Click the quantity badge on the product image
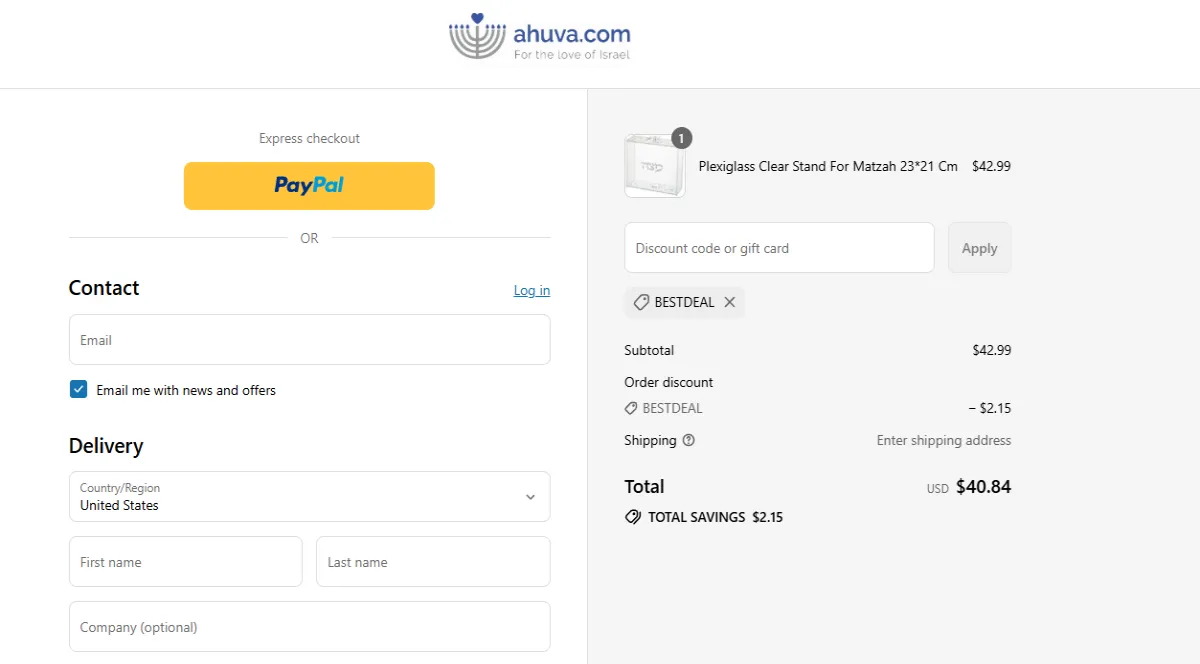 coord(681,138)
